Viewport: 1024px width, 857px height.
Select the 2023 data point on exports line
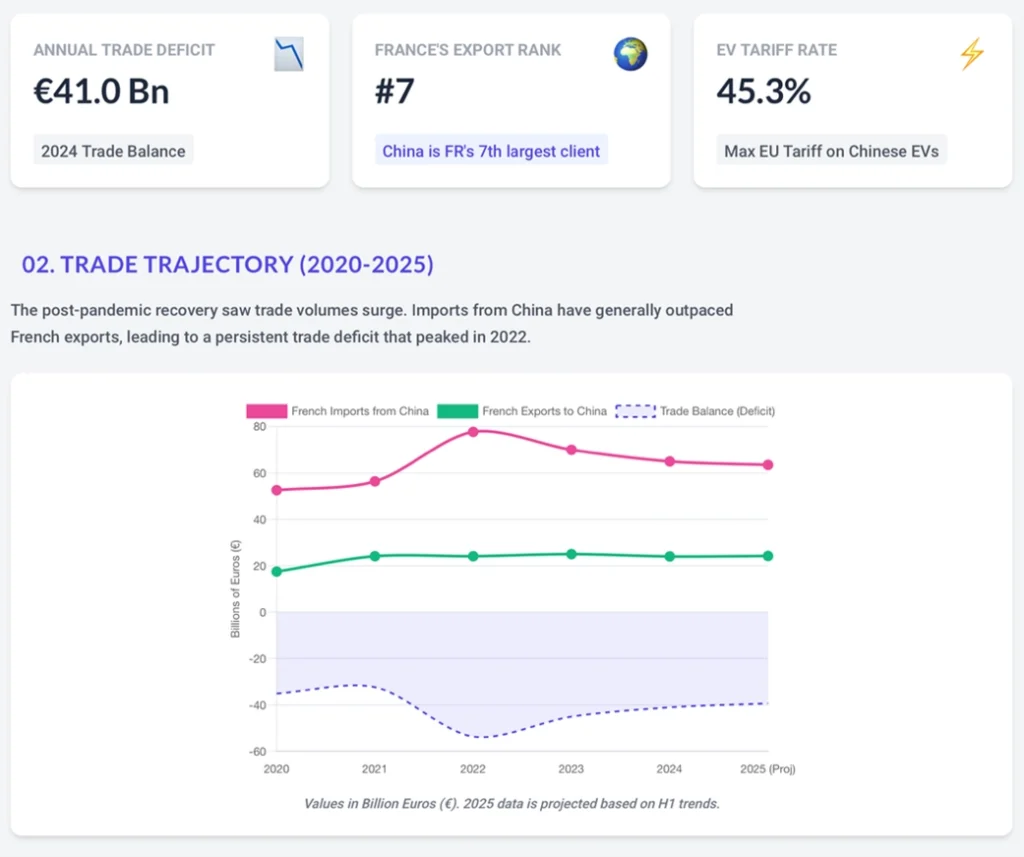(571, 554)
